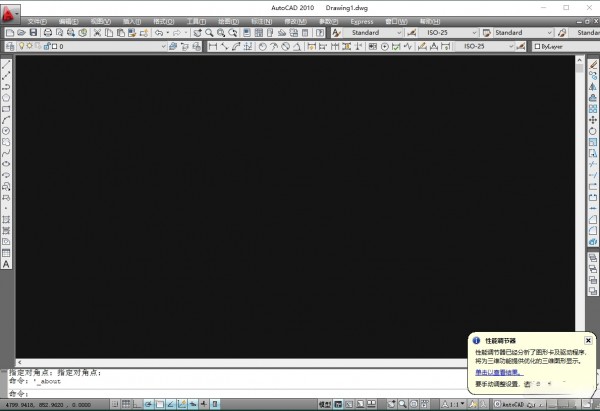Select the Line tool in Draw toolbar
600x411 pixels.
6,64
